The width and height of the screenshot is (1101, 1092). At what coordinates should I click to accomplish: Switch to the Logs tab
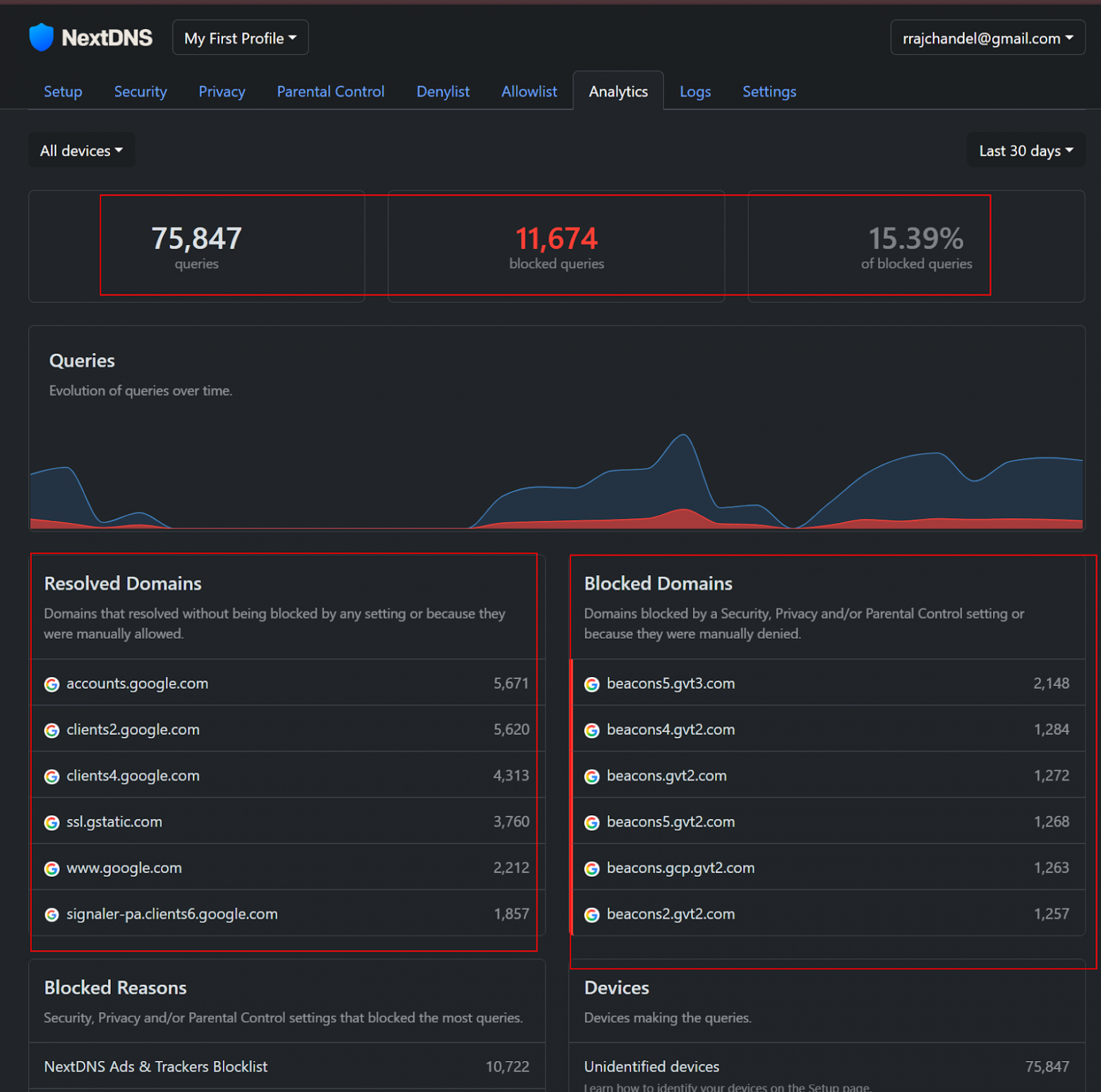[x=695, y=91]
